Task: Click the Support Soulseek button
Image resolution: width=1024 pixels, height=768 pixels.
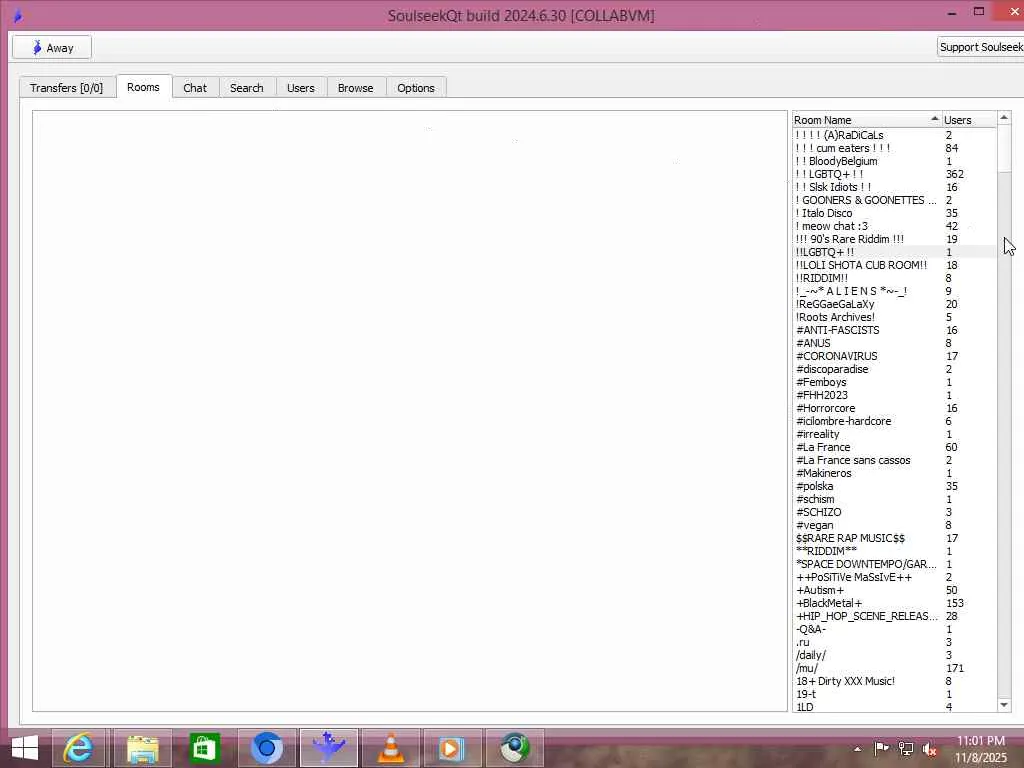Action: [981, 47]
